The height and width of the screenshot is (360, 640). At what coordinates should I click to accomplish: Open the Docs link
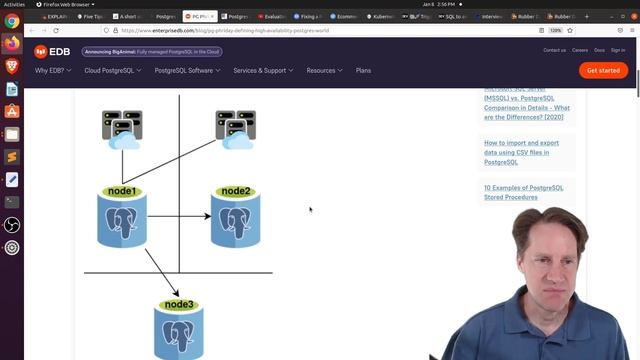599,50
